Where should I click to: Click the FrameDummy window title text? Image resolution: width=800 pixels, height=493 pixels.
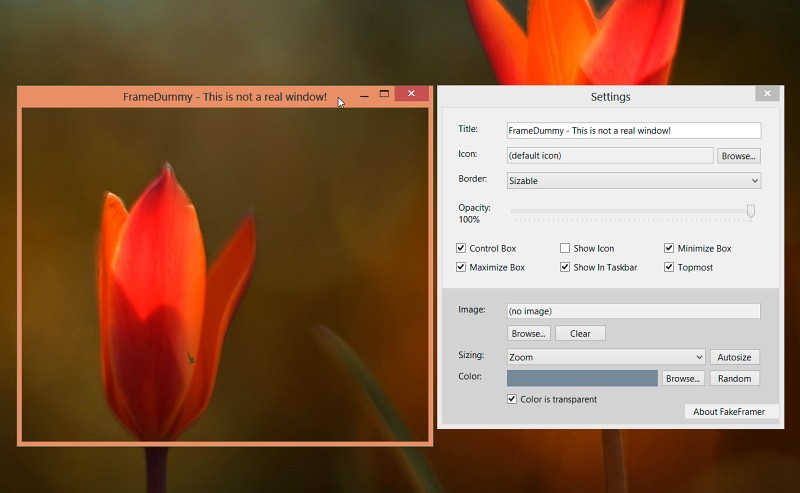click(225, 97)
